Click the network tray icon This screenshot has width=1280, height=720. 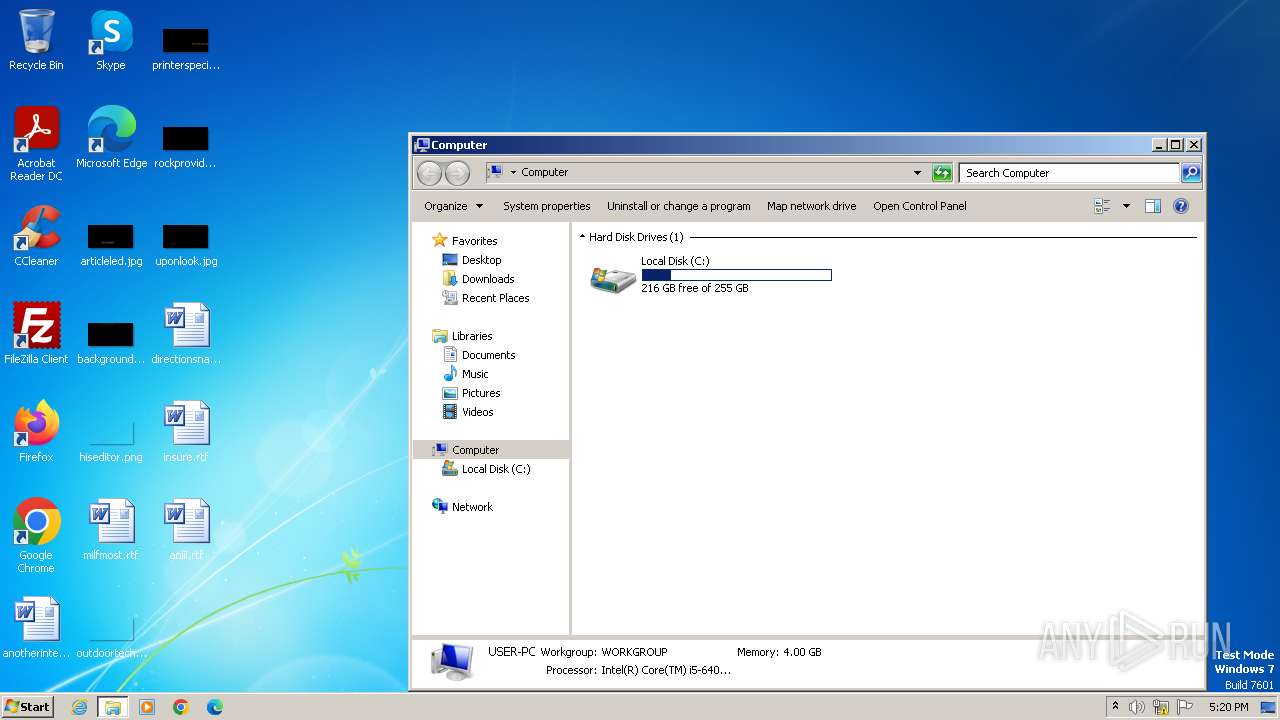1161,707
